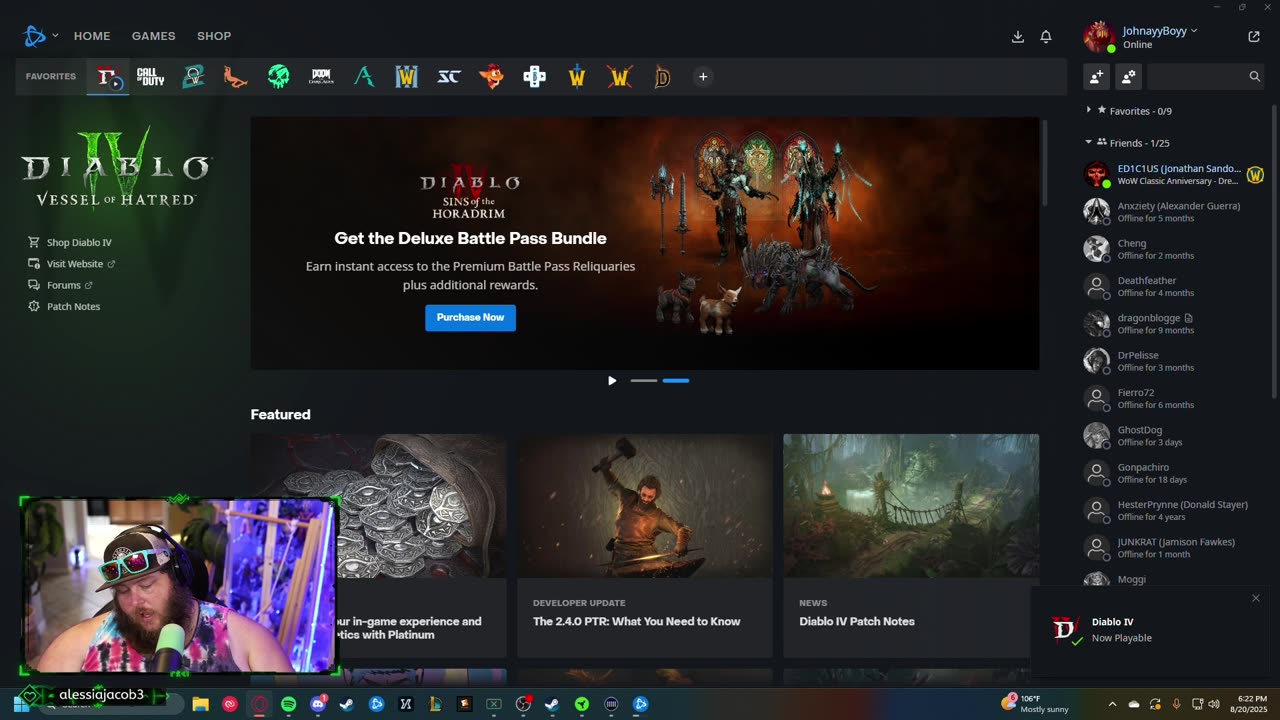The height and width of the screenshot is (720, 1280).
Task: Open 2.4.0 PTR developer update card
Action: pos(644,545)
